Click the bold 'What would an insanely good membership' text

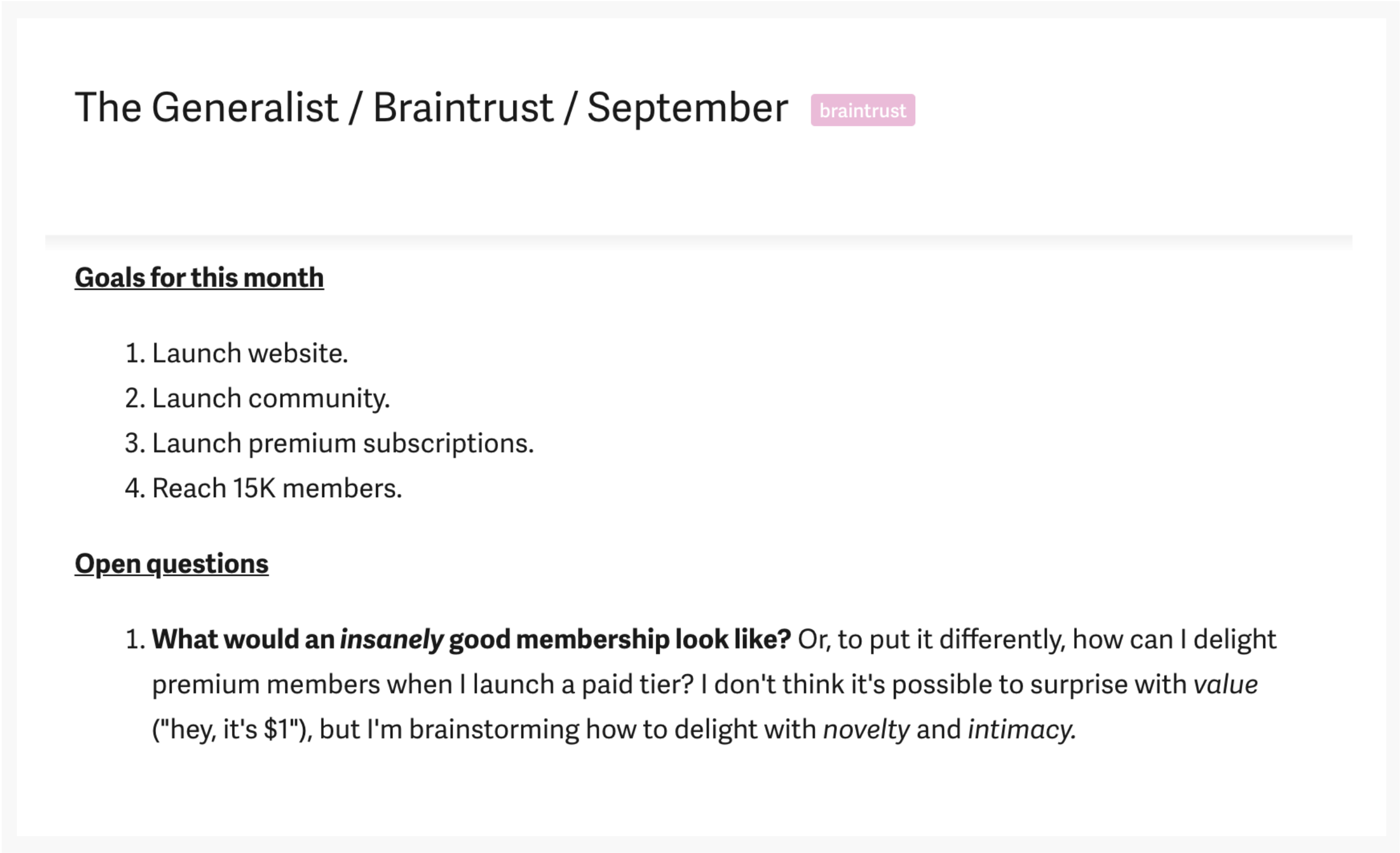(412, 640)
